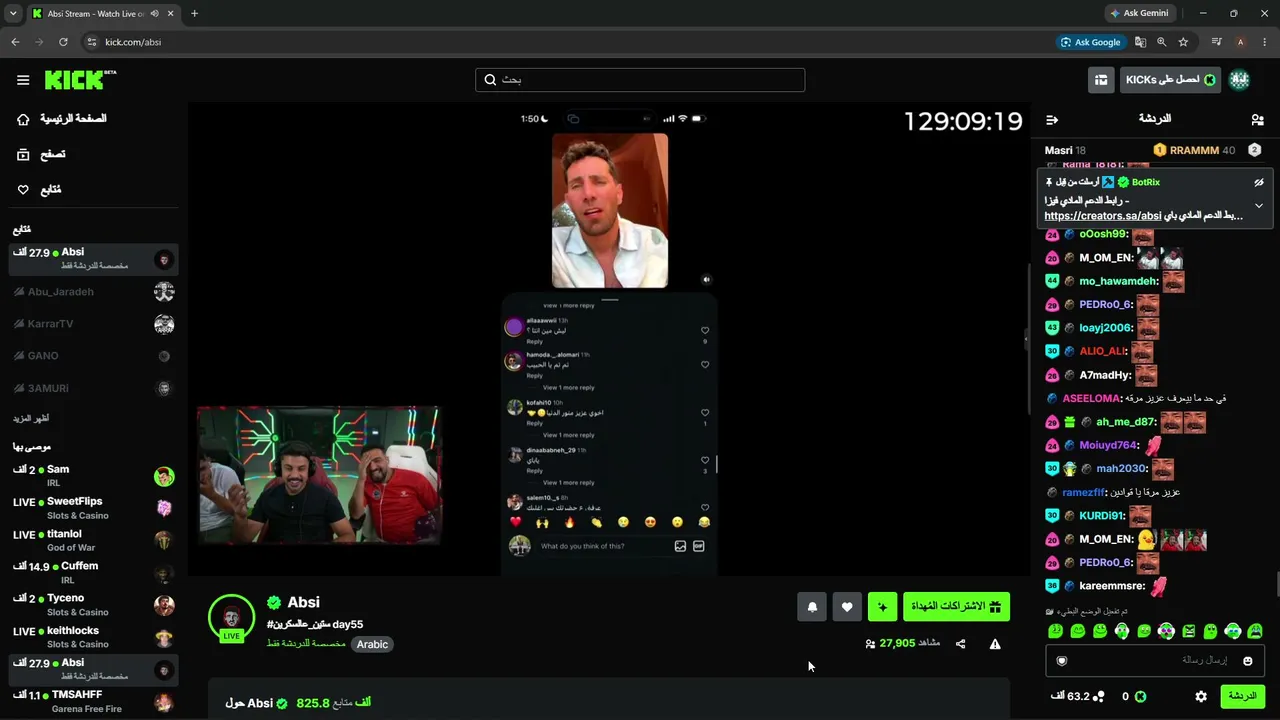
Task: Report the stream via warning icon
Action: click(x=995, y=644)
